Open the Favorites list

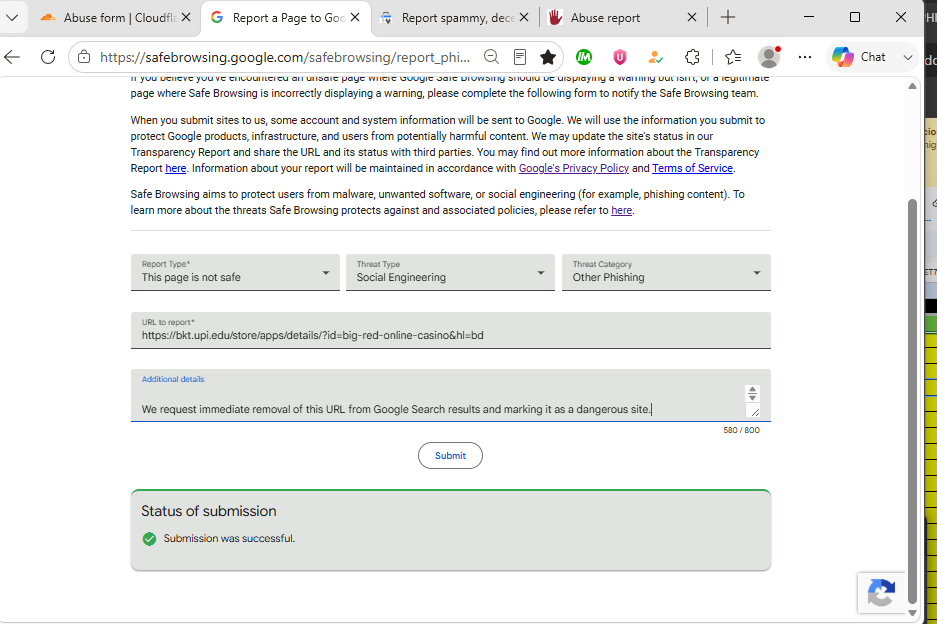click(733, 57)
